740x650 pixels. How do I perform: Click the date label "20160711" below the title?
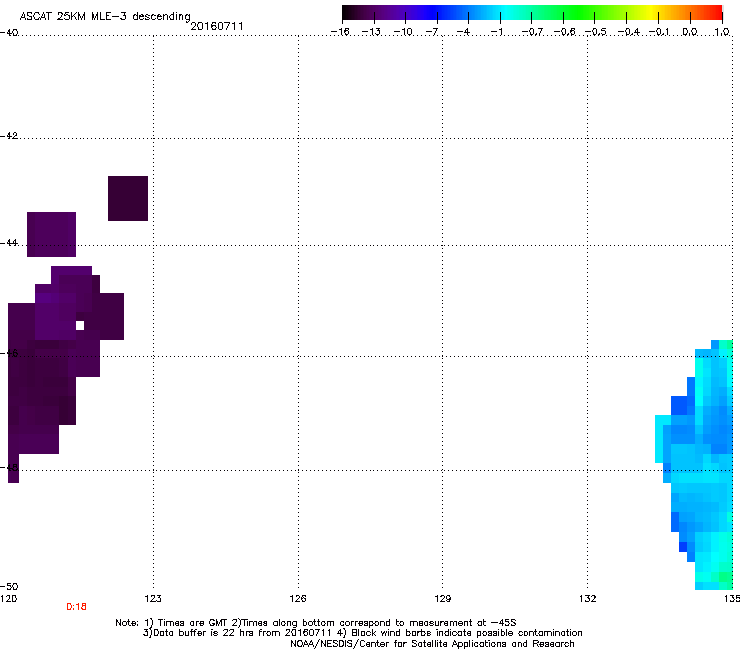click(217, 26)
